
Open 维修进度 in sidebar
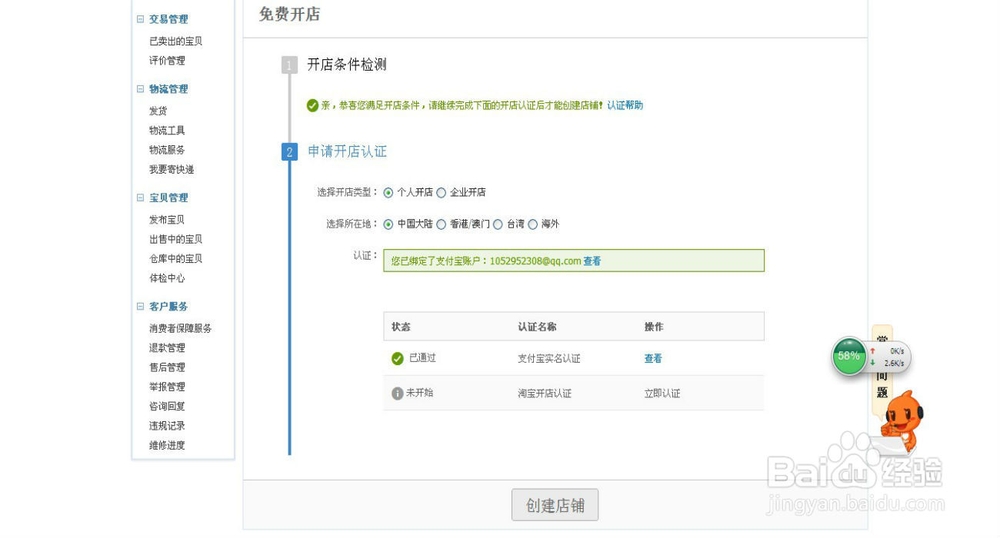(x=167, y=445)
